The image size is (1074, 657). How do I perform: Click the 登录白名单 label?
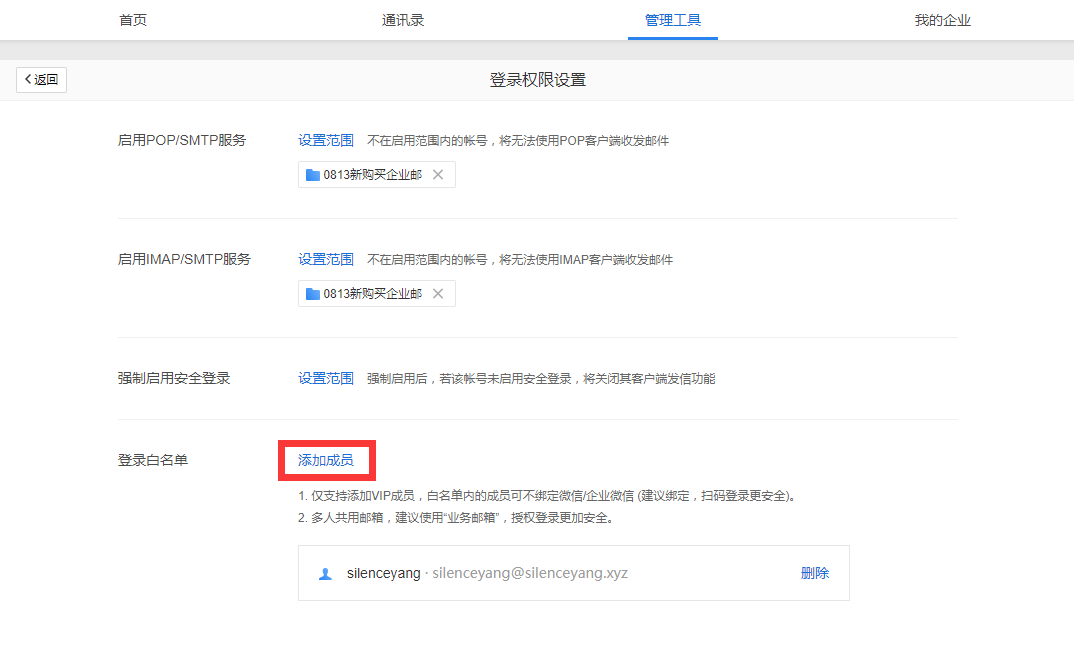coord(153,460)
